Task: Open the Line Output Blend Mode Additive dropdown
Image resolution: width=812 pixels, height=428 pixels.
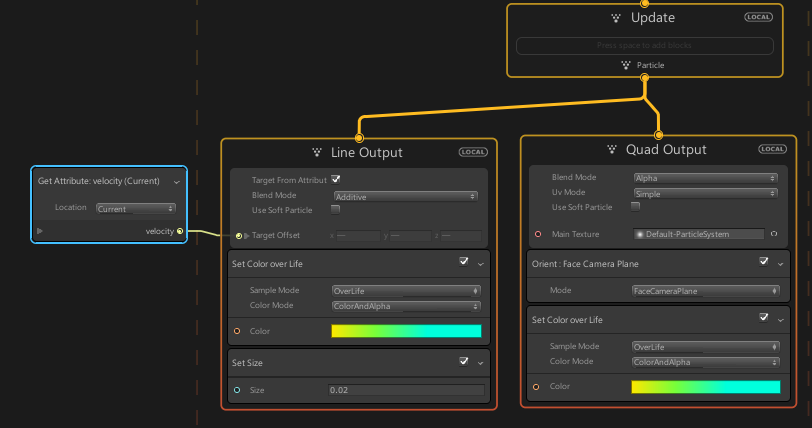Action: [x=405, y=197]
